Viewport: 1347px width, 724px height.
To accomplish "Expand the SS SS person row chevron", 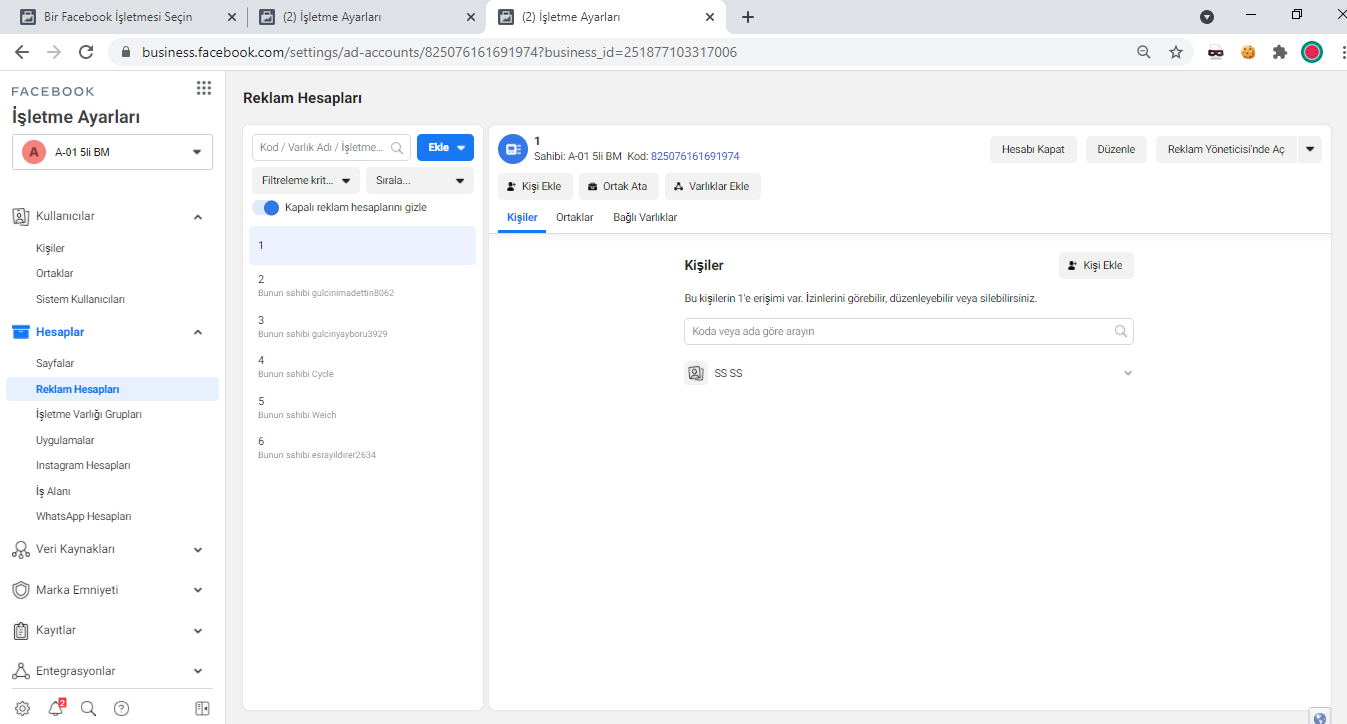I will 1128,373.
